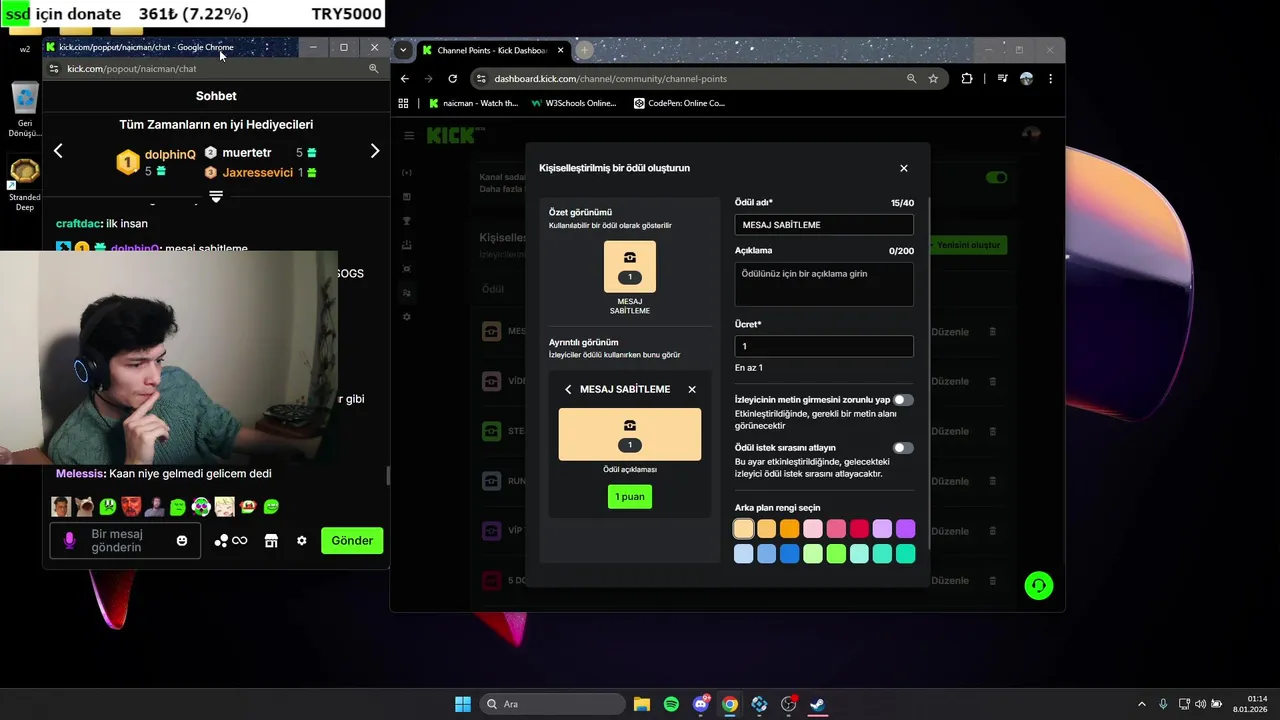Click the taskbar Ara search box
Viewport: 1280px width, 720px height.
(x=553, y=704)
